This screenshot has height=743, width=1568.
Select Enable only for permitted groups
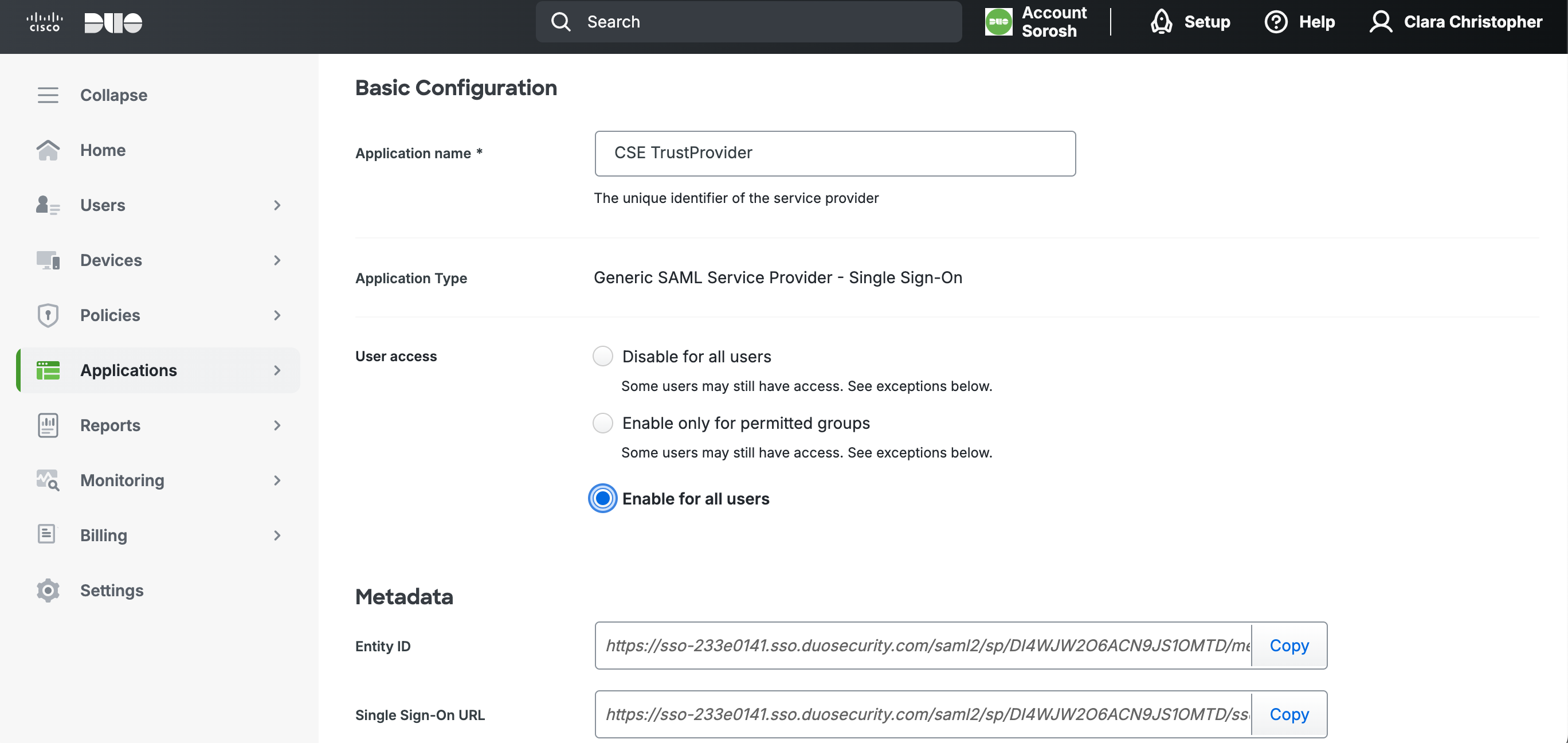click(x=602, y=423)
